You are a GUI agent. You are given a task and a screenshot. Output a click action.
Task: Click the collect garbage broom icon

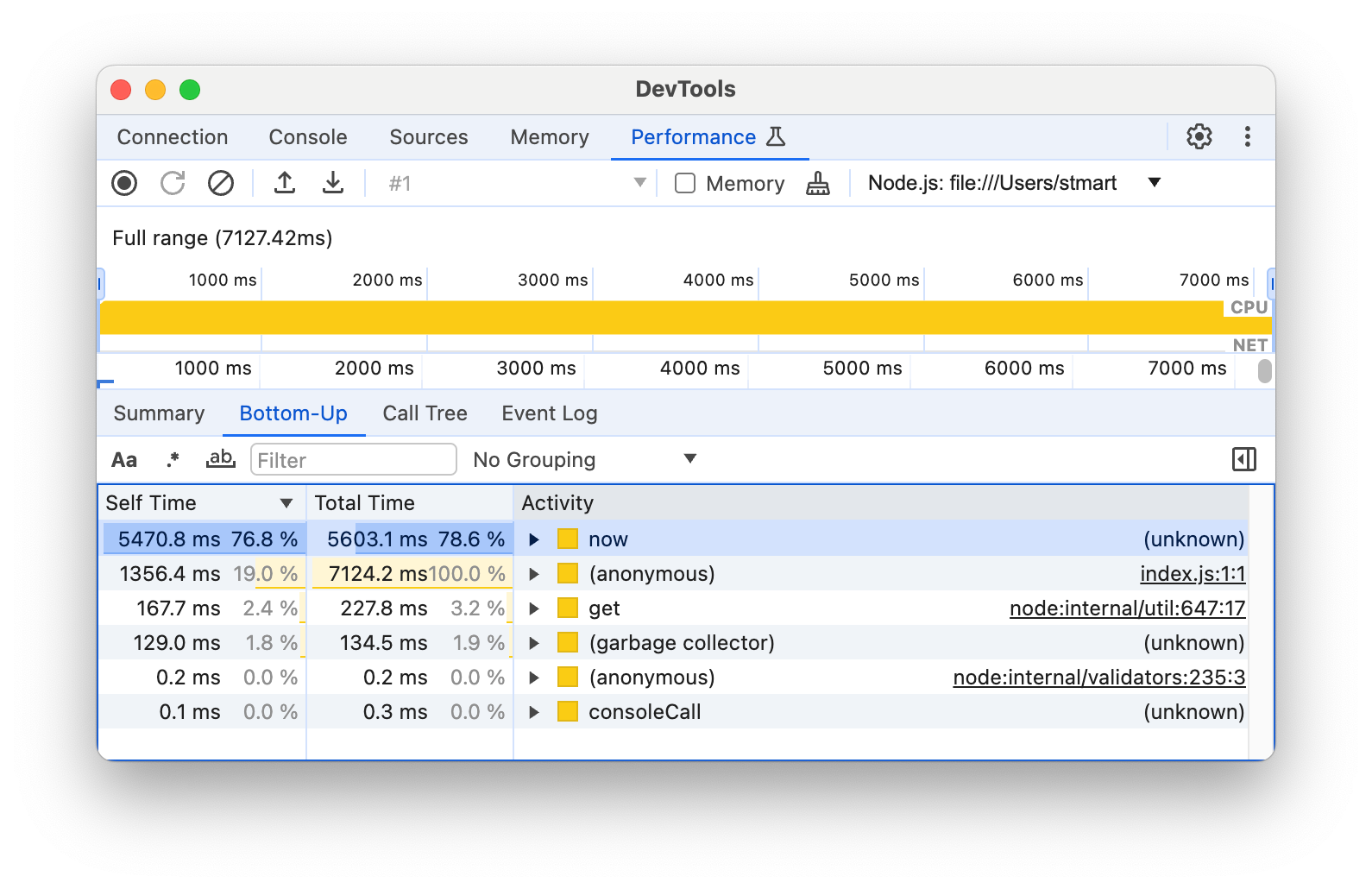(x=817, y=183)
